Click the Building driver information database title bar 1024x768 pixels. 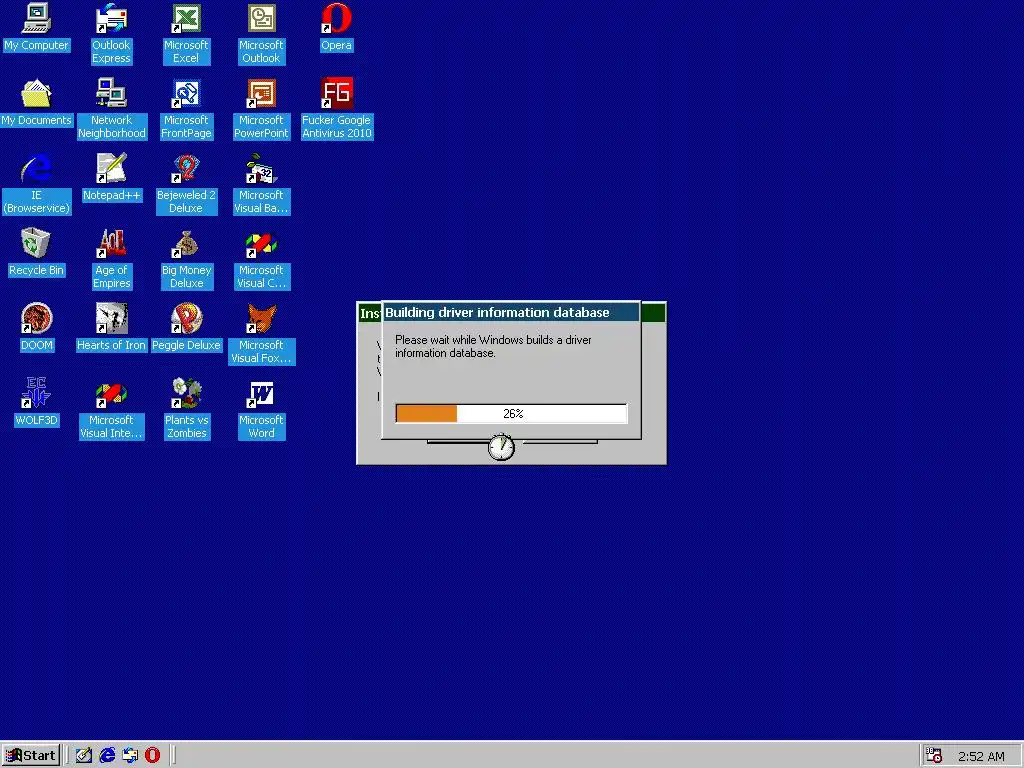(x=511, y=312)
